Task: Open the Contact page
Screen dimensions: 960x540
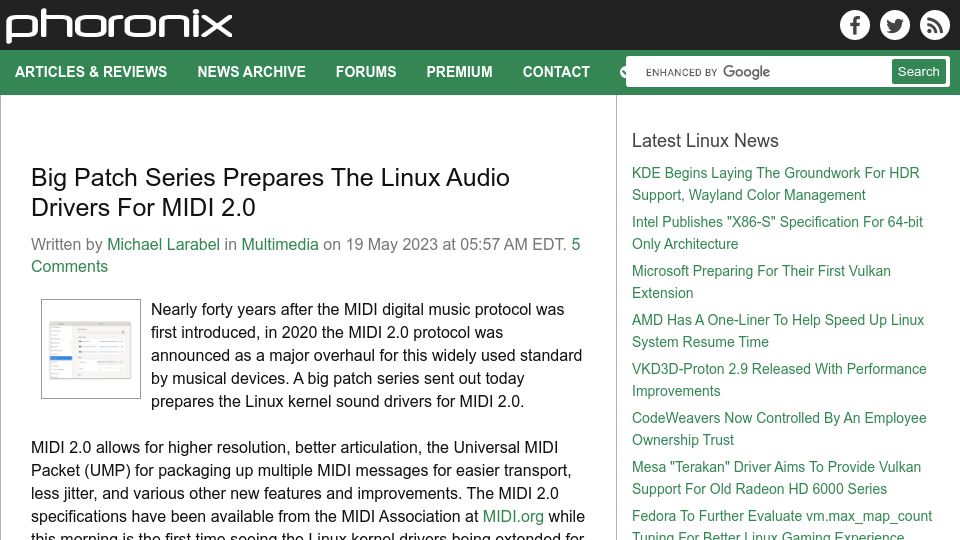Action: click(556, 72)
